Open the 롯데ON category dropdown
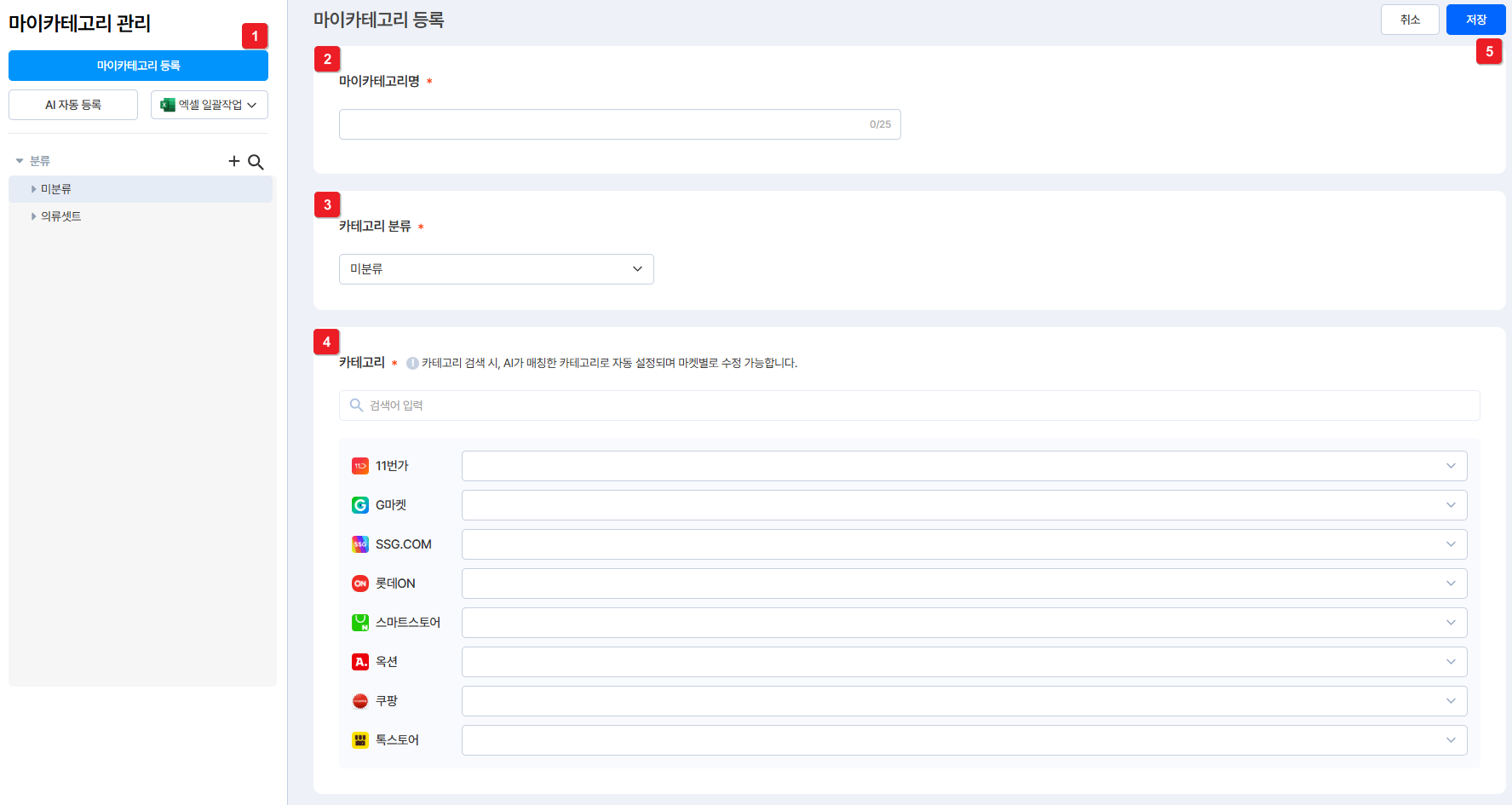Image resolution: width=1512 pixels, height=805 pixels. click(964, 584)
